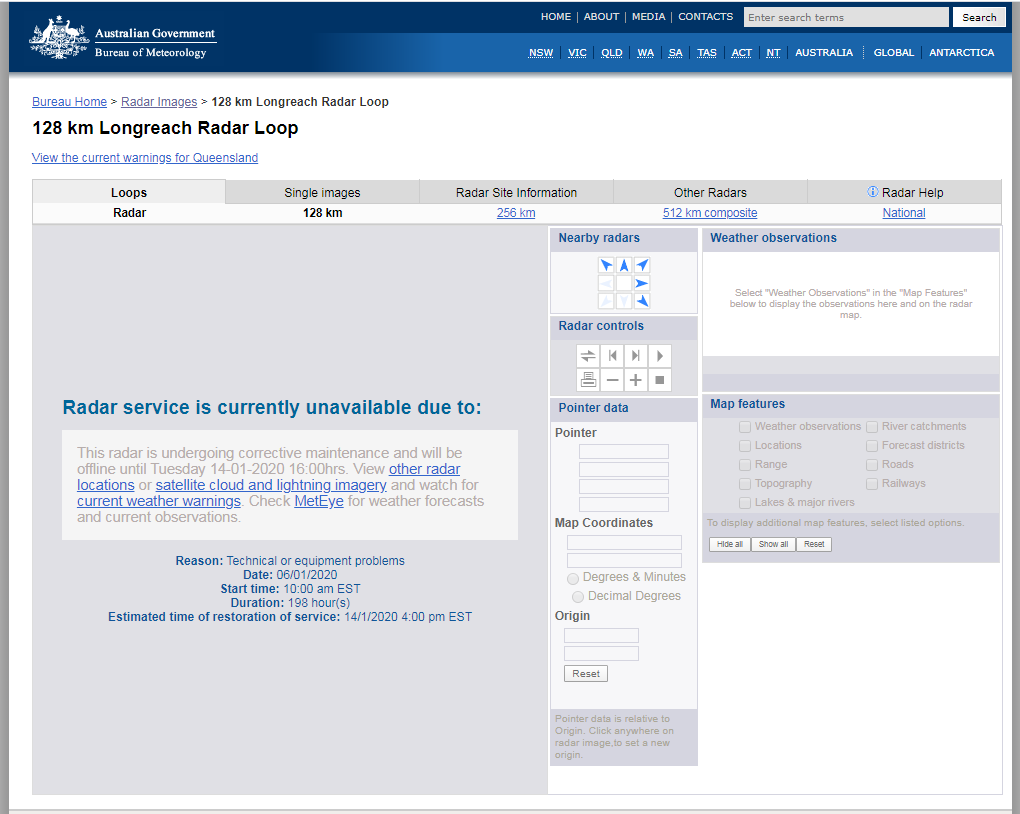Go to nearby radar to the east
Screen dimensions: 1020x814
[642, 283]
